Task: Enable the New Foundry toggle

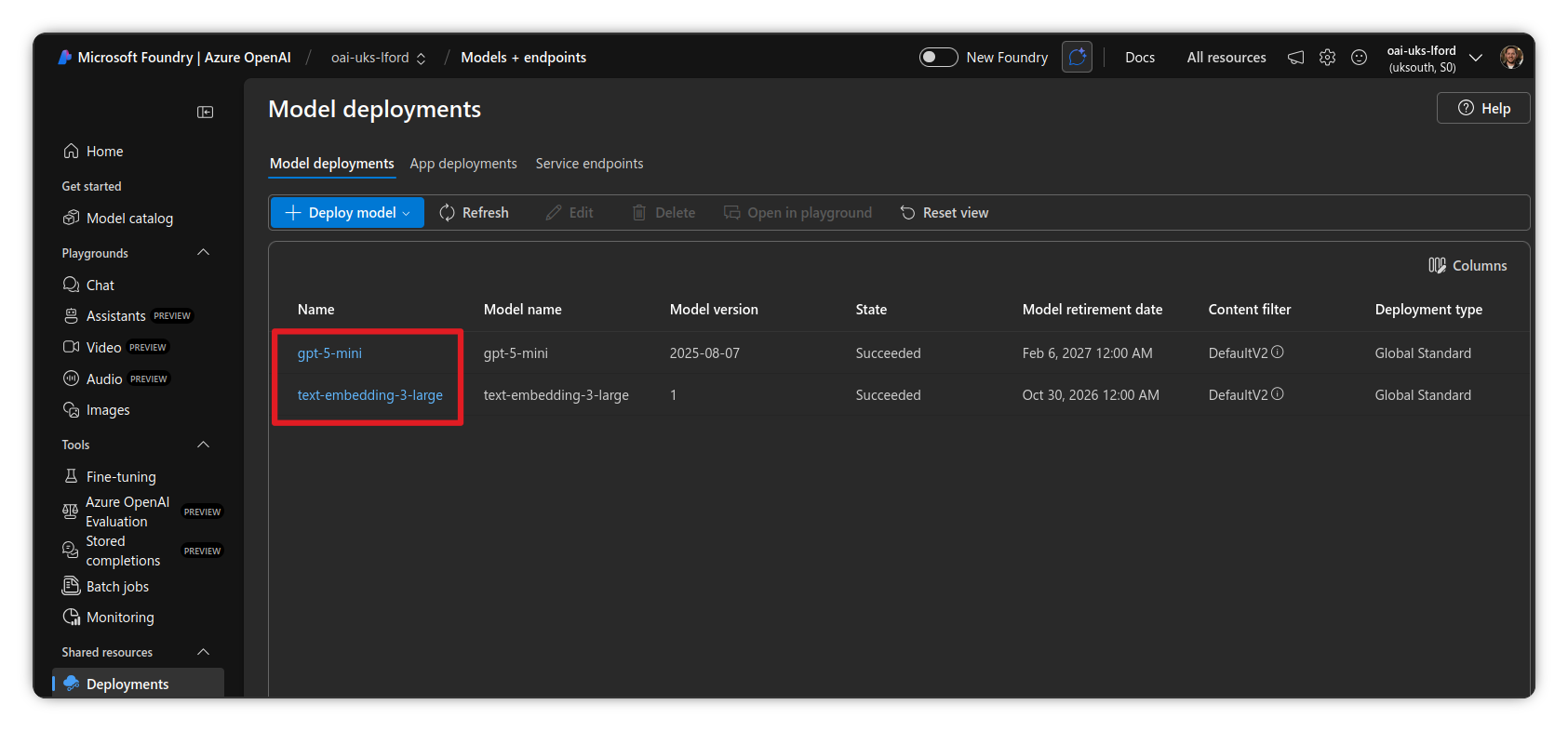Action: click(938, 58)
